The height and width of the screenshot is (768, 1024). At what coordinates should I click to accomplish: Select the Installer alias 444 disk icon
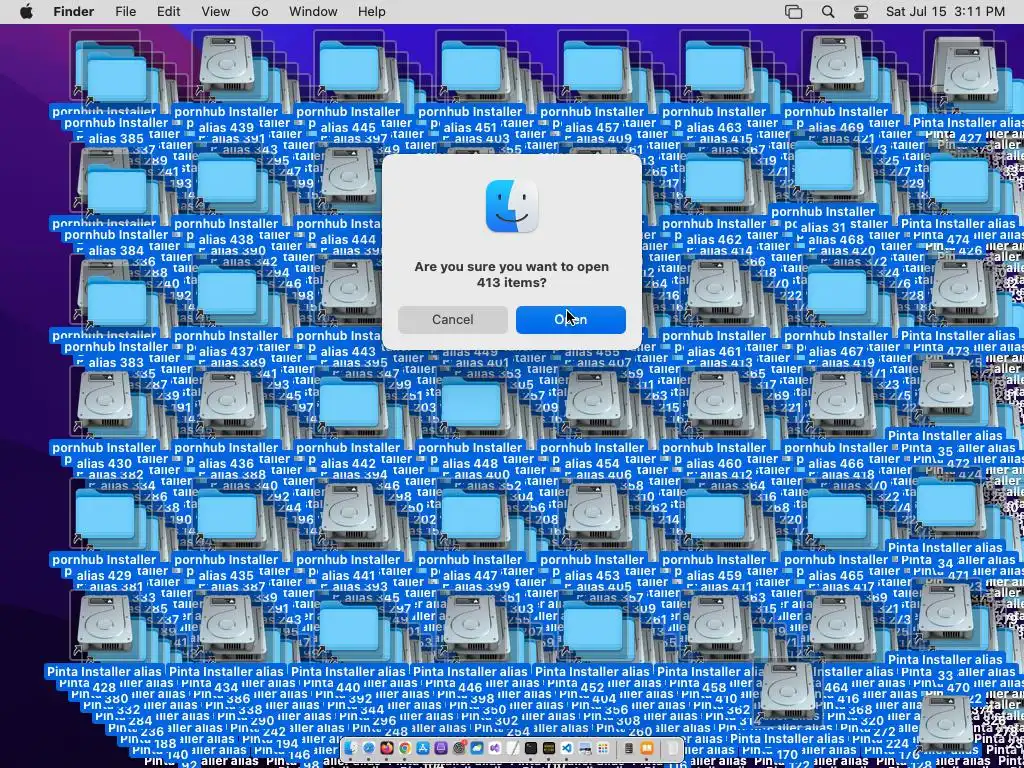349,176
